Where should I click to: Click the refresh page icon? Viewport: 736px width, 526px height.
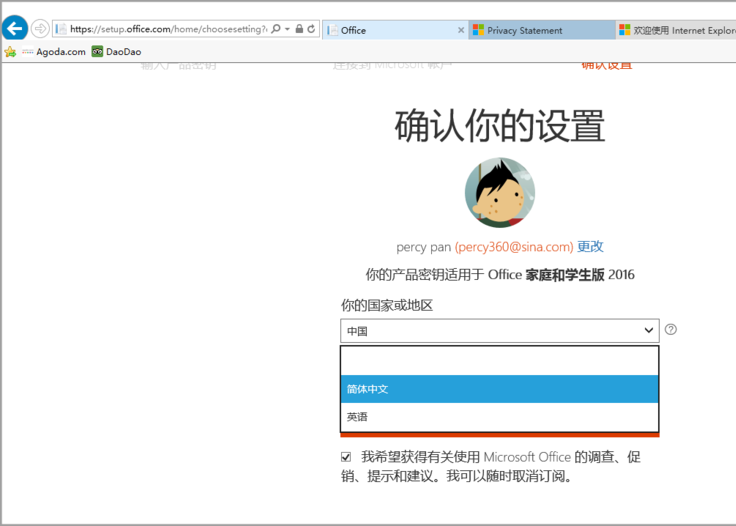(x=311, y=29)
